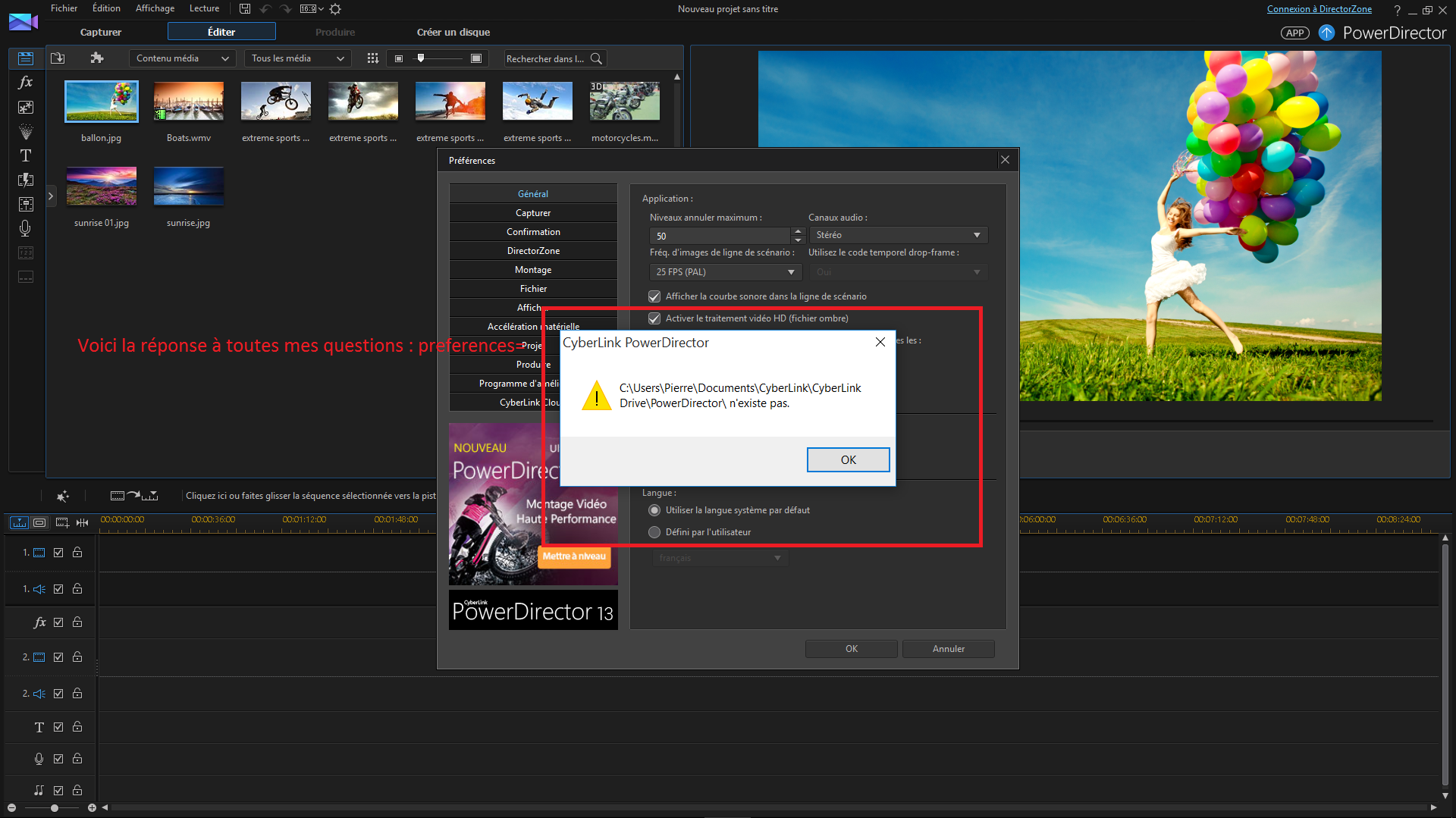The image size is (1456, 818).
Task: Open the Media Room in the left sidebar
Action: 26,58
